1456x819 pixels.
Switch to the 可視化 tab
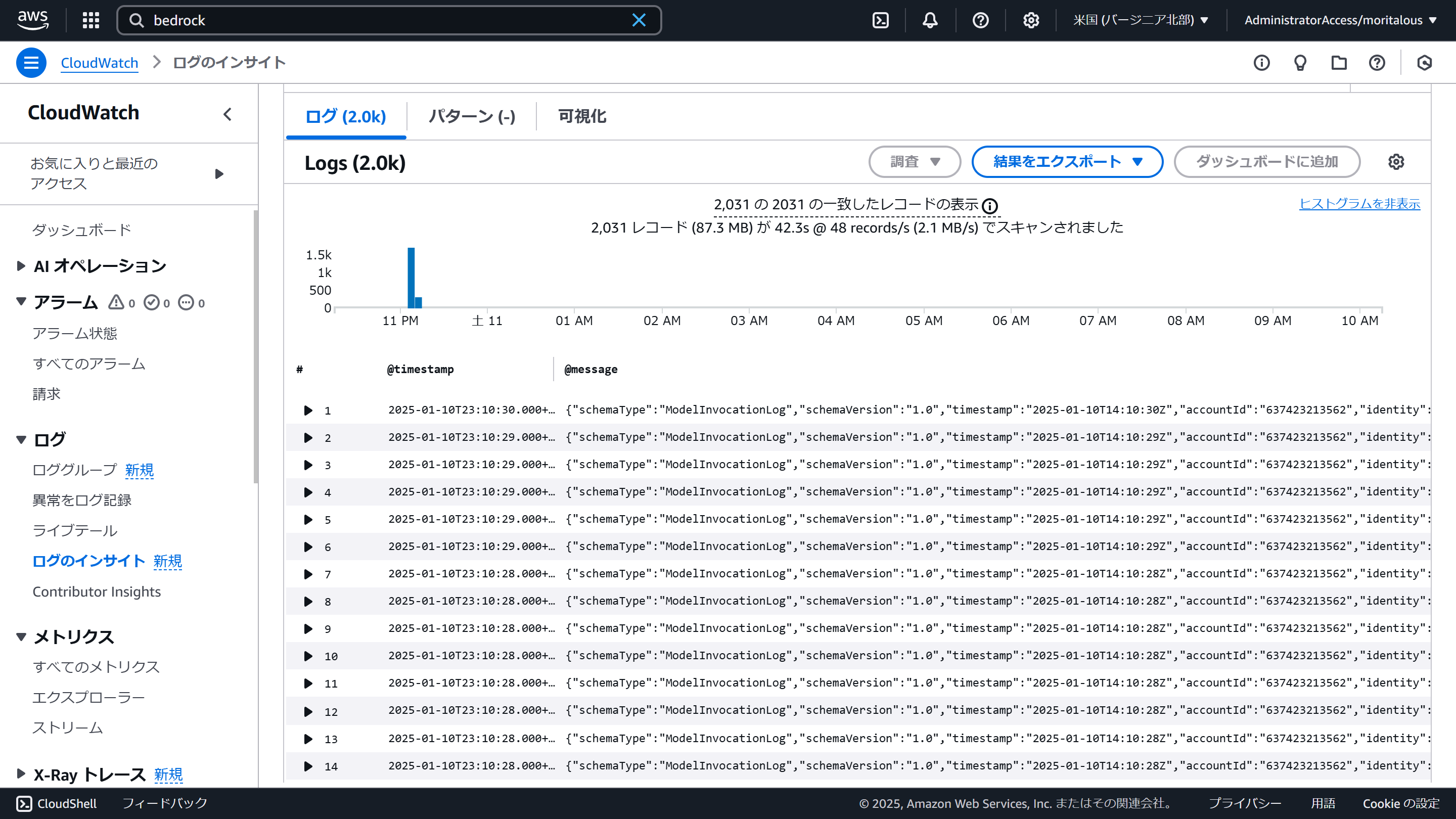(x=581, y=116)
